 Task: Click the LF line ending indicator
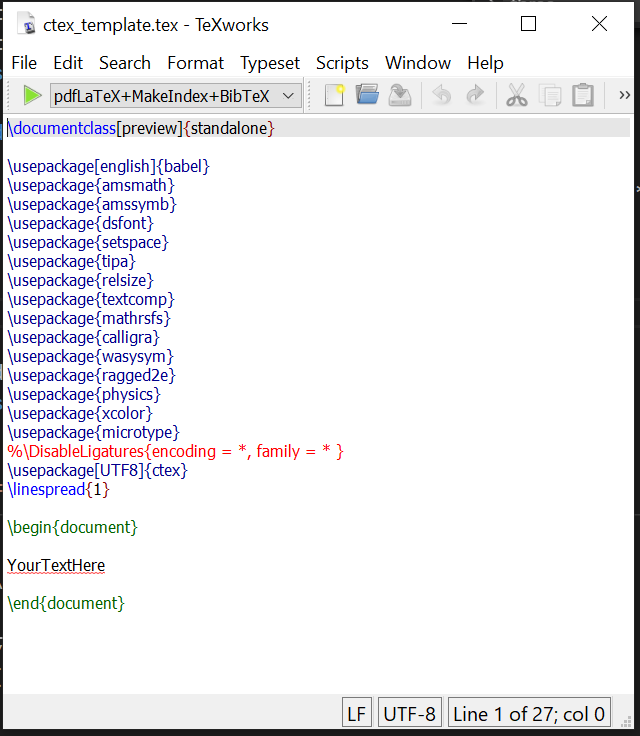tap(357, 714)
